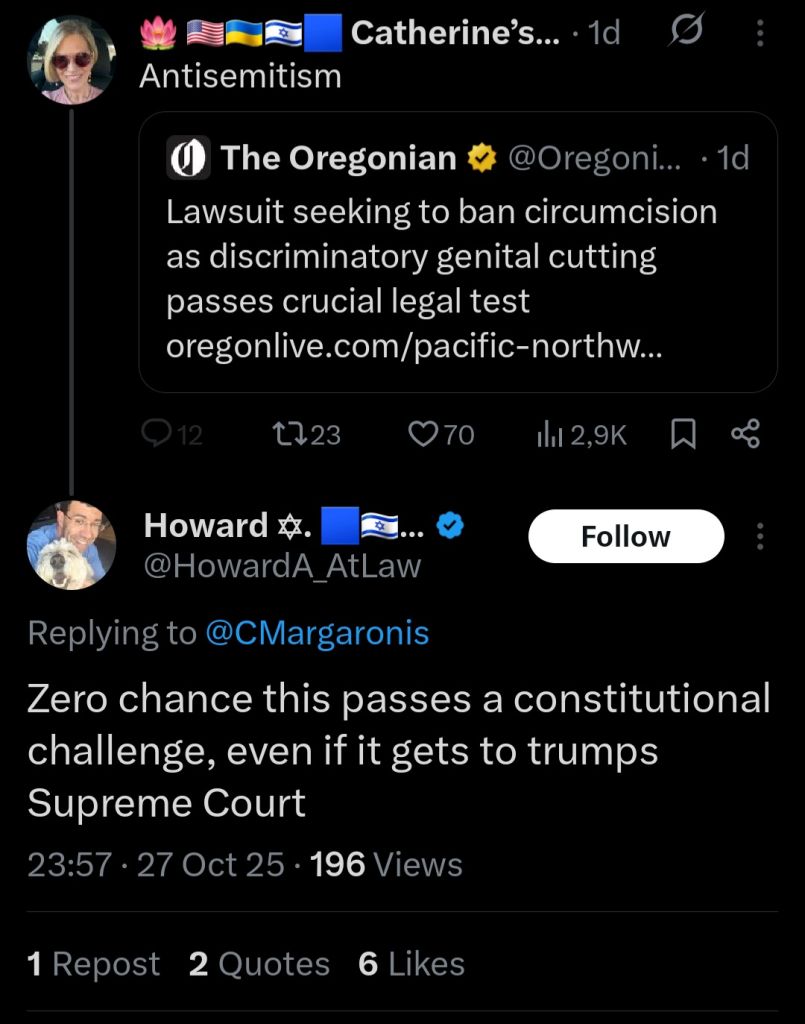Like Catherine's post with the heart icon
This screenshot has height=1024, width=805.
pos(425,434)
